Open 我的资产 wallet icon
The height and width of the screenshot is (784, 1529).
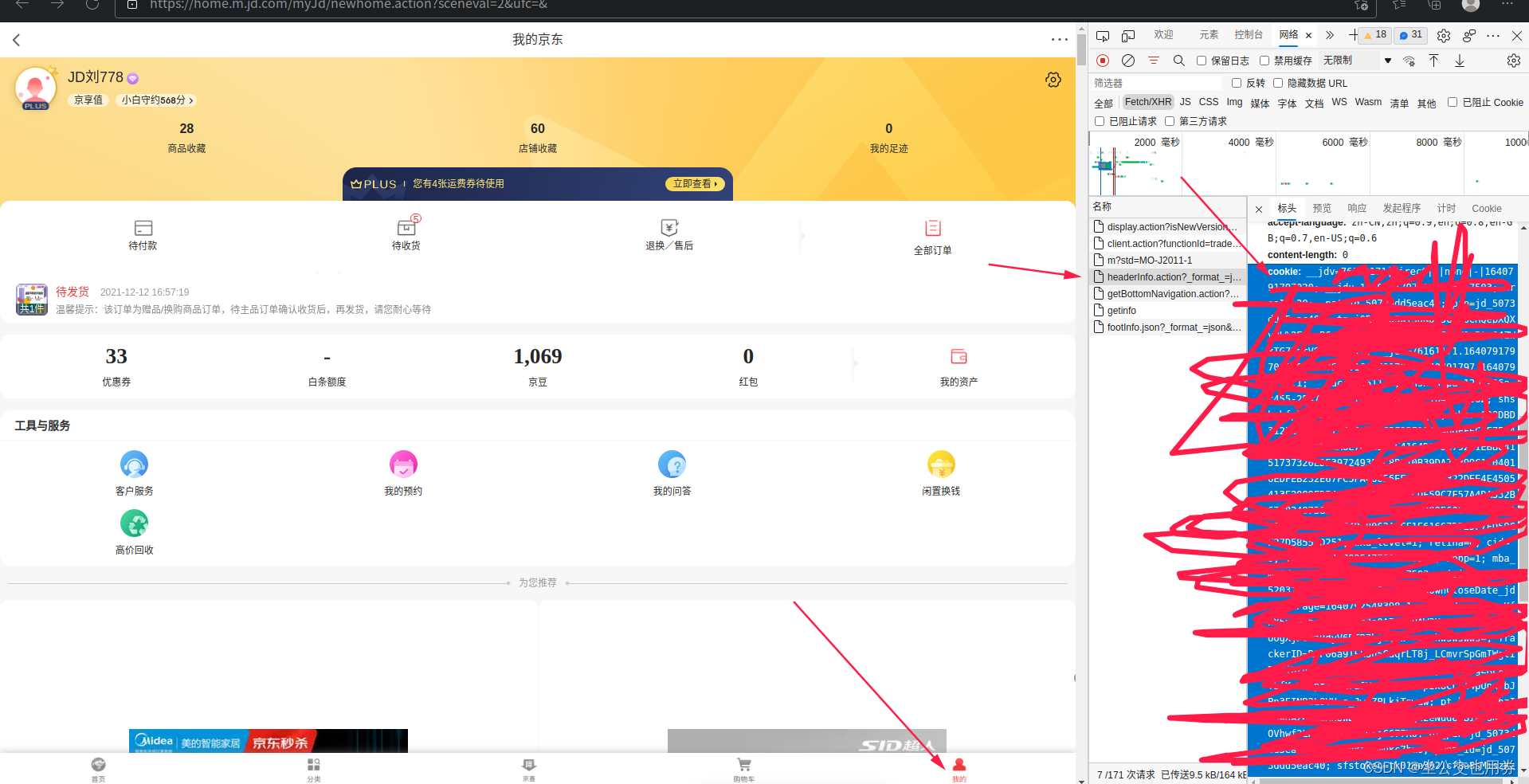959,356
